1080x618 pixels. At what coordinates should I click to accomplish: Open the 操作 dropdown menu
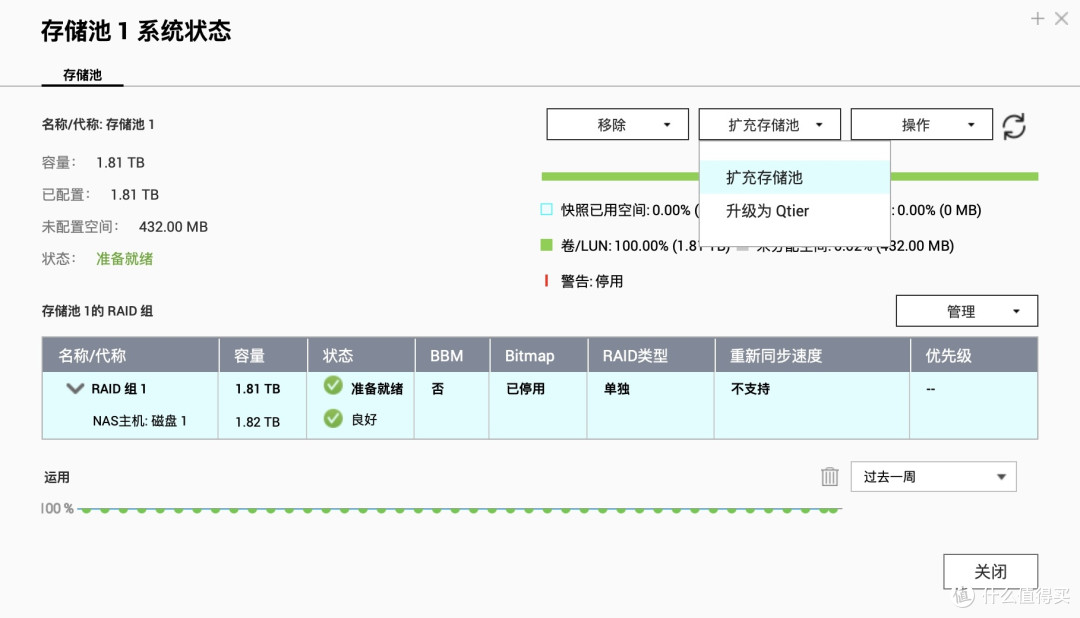point(920,124)
